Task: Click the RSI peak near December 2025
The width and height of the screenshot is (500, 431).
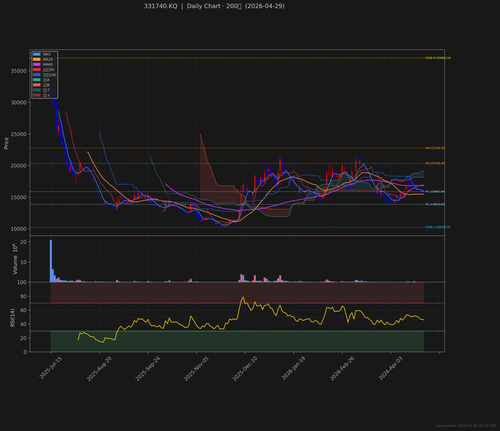Action: [243, 297]
